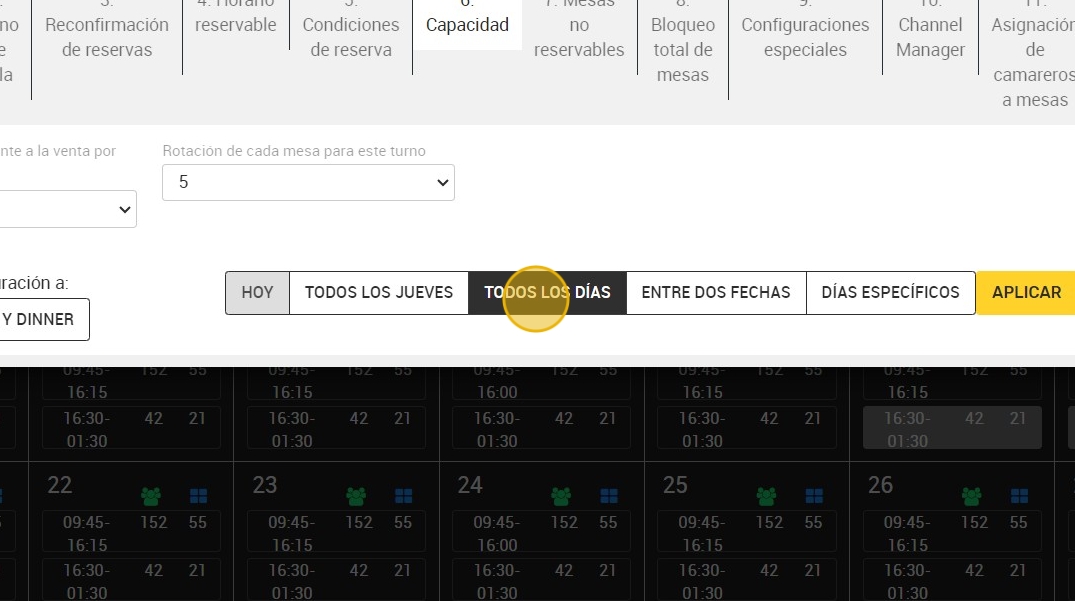
Task: Click green people icon on day 26
Action: point(971,495)
